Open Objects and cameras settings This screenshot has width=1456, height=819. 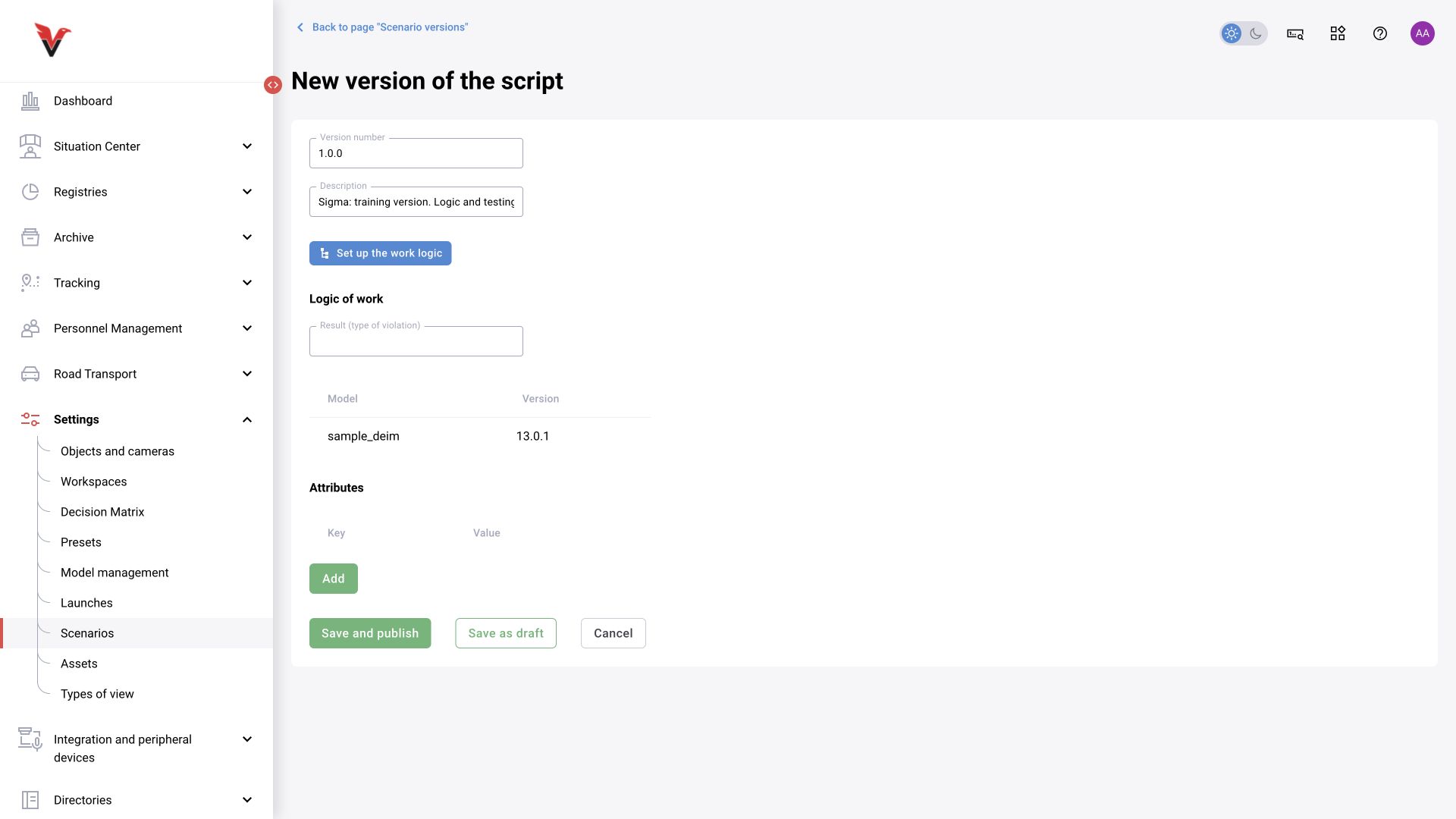tap(118, 451)
